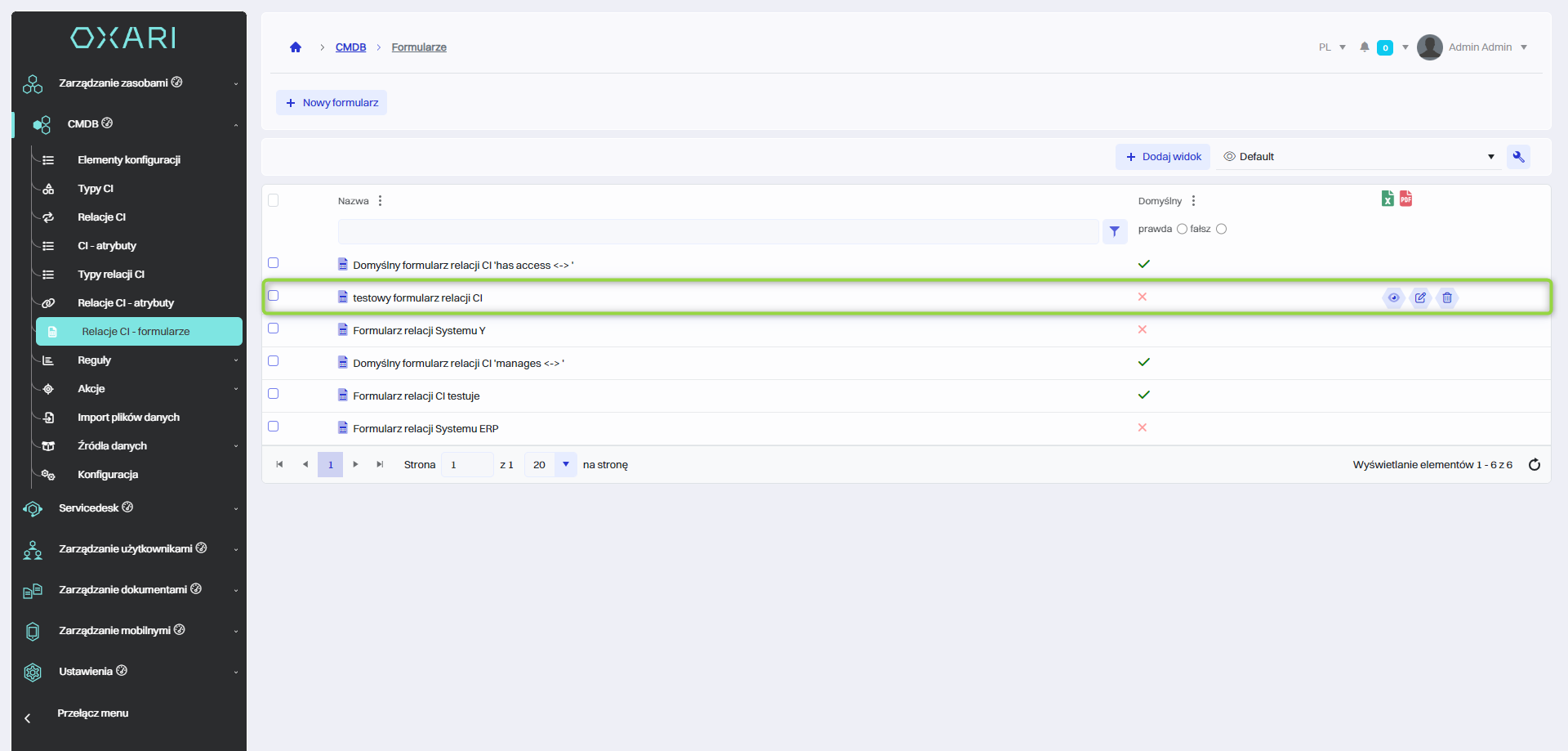Open Typy CI in sidebar

point(96,189)
